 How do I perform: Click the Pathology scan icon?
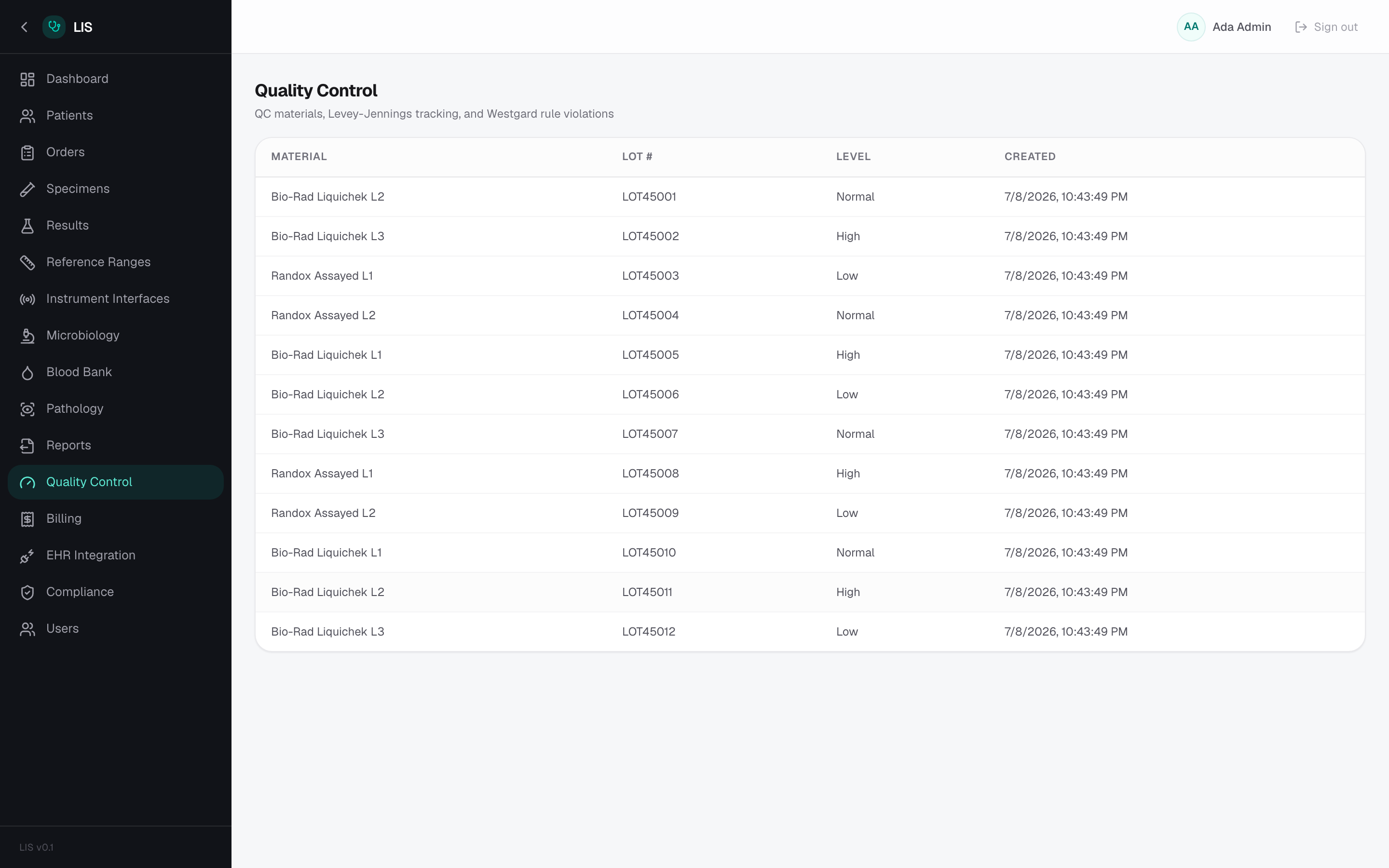coord(27,409)
